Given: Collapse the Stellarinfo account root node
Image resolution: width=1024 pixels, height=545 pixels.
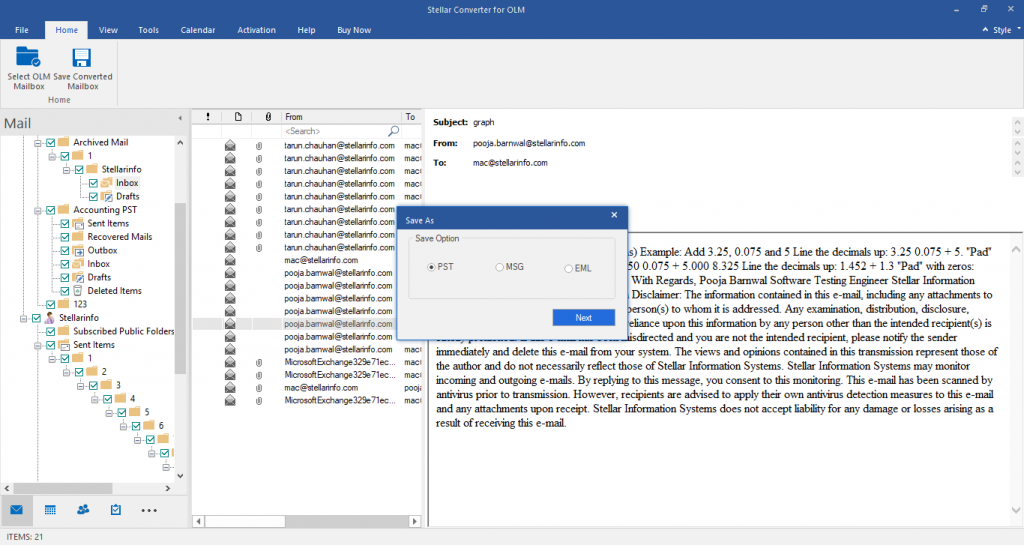Looking at the screenshot, I should (x=24, y=319).
